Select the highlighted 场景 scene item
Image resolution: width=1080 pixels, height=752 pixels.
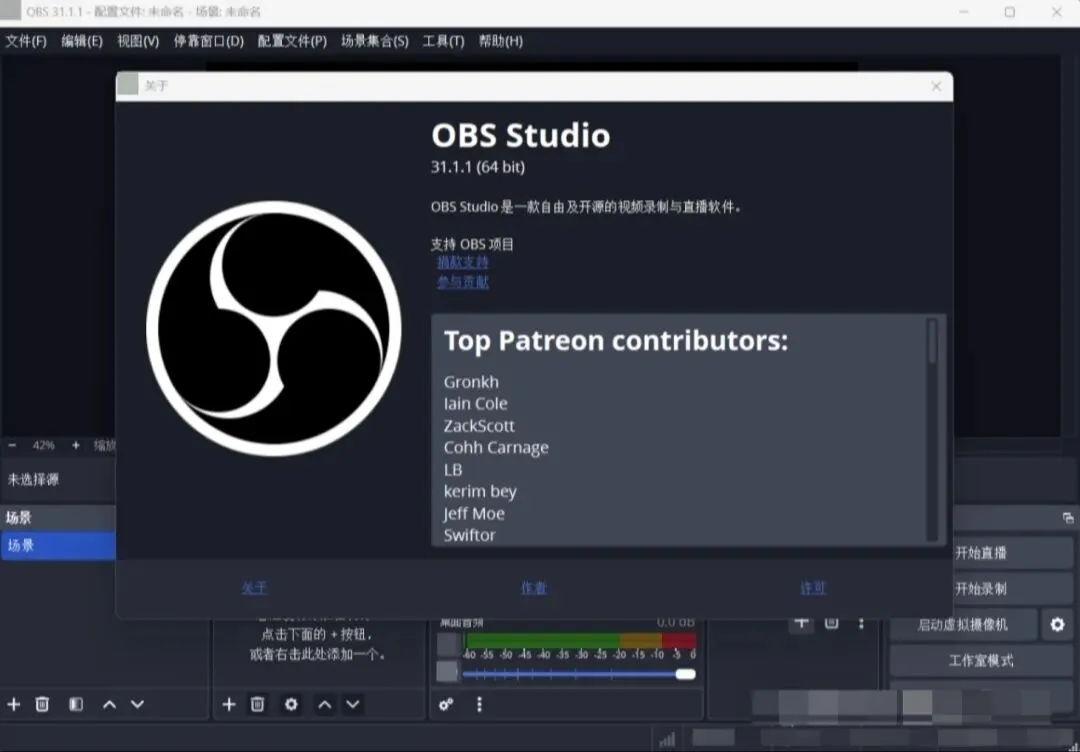(x=58, y=545)
